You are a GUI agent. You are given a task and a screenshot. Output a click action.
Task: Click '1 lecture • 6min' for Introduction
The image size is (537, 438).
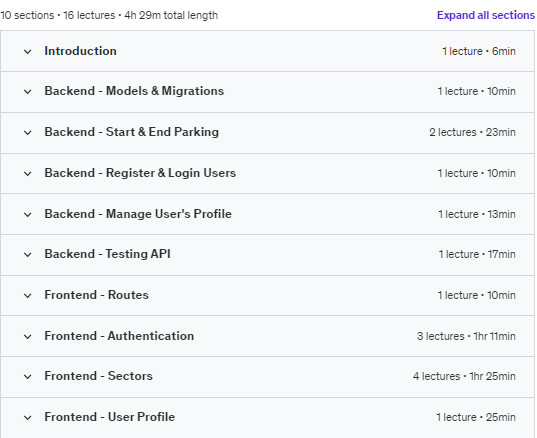tap(479, 51)
